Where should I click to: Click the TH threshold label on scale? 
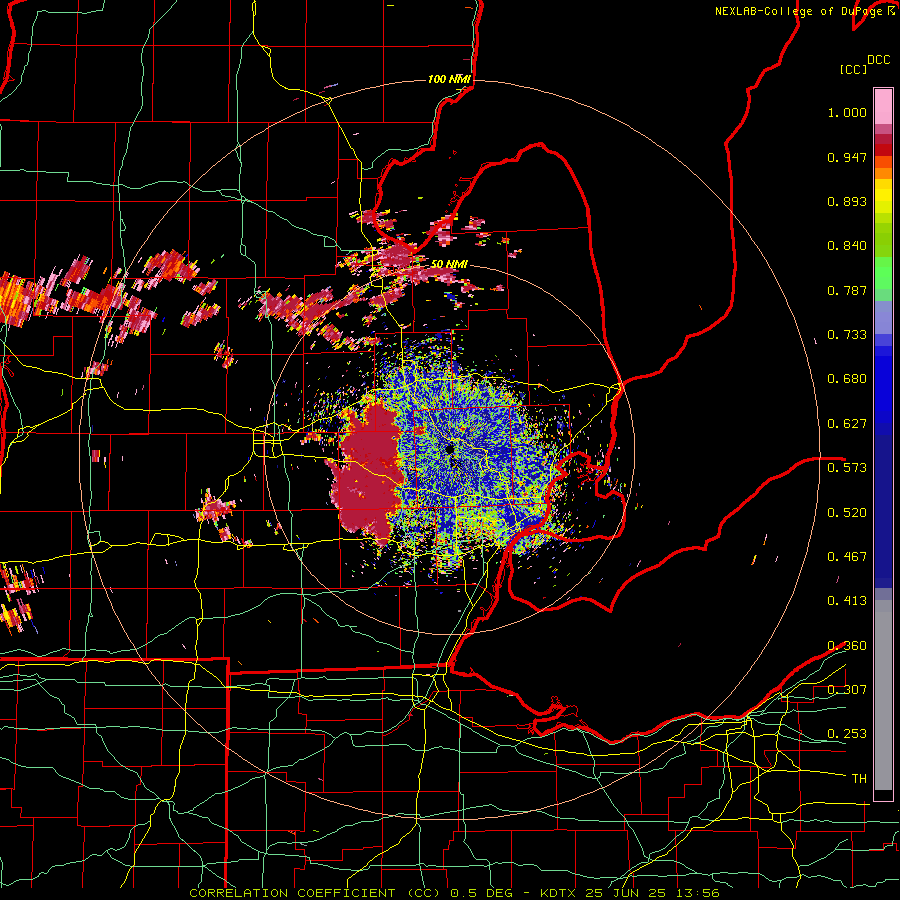click(859, 779)
